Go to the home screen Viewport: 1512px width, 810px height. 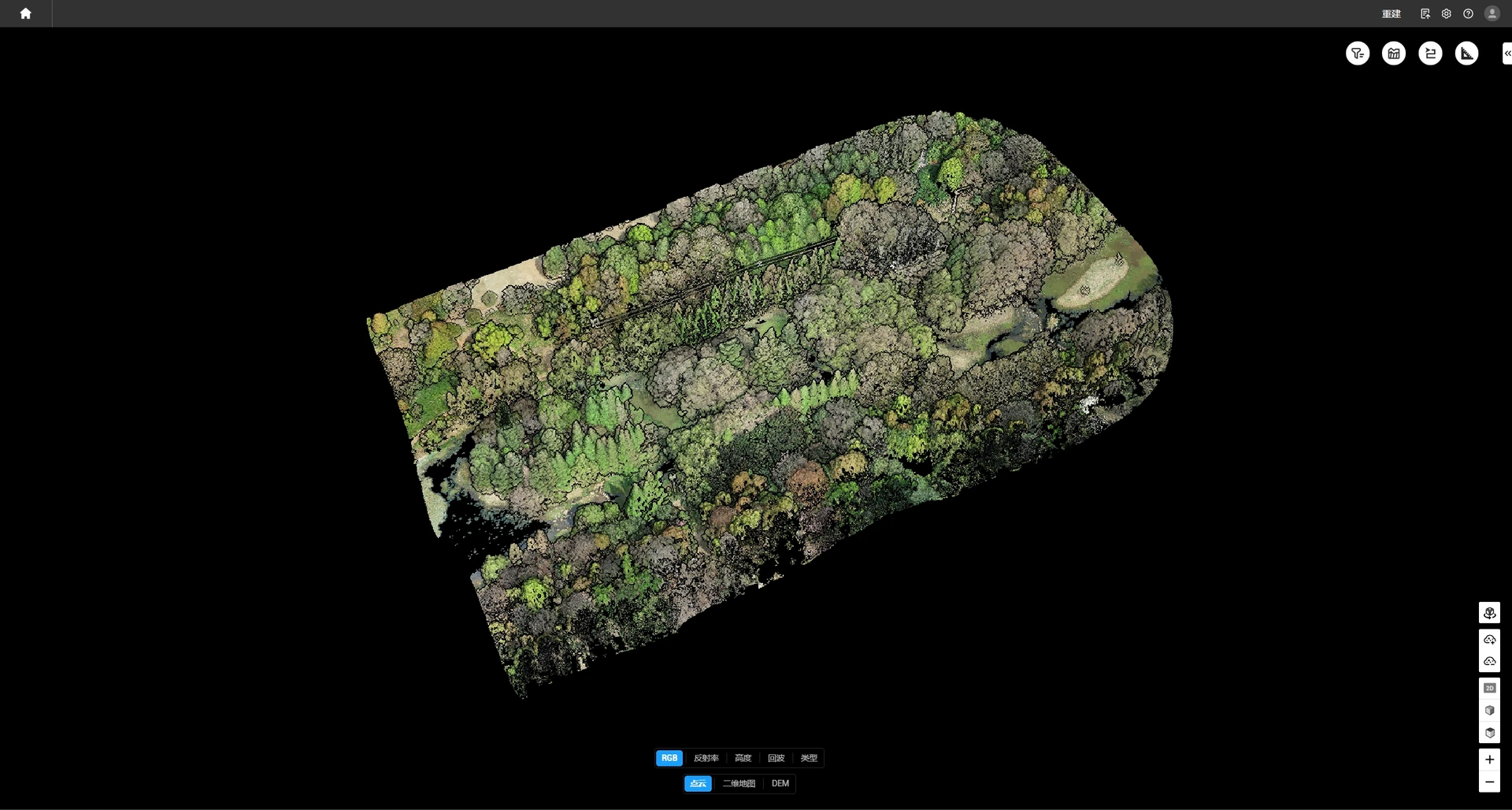[x=25, y=13]
